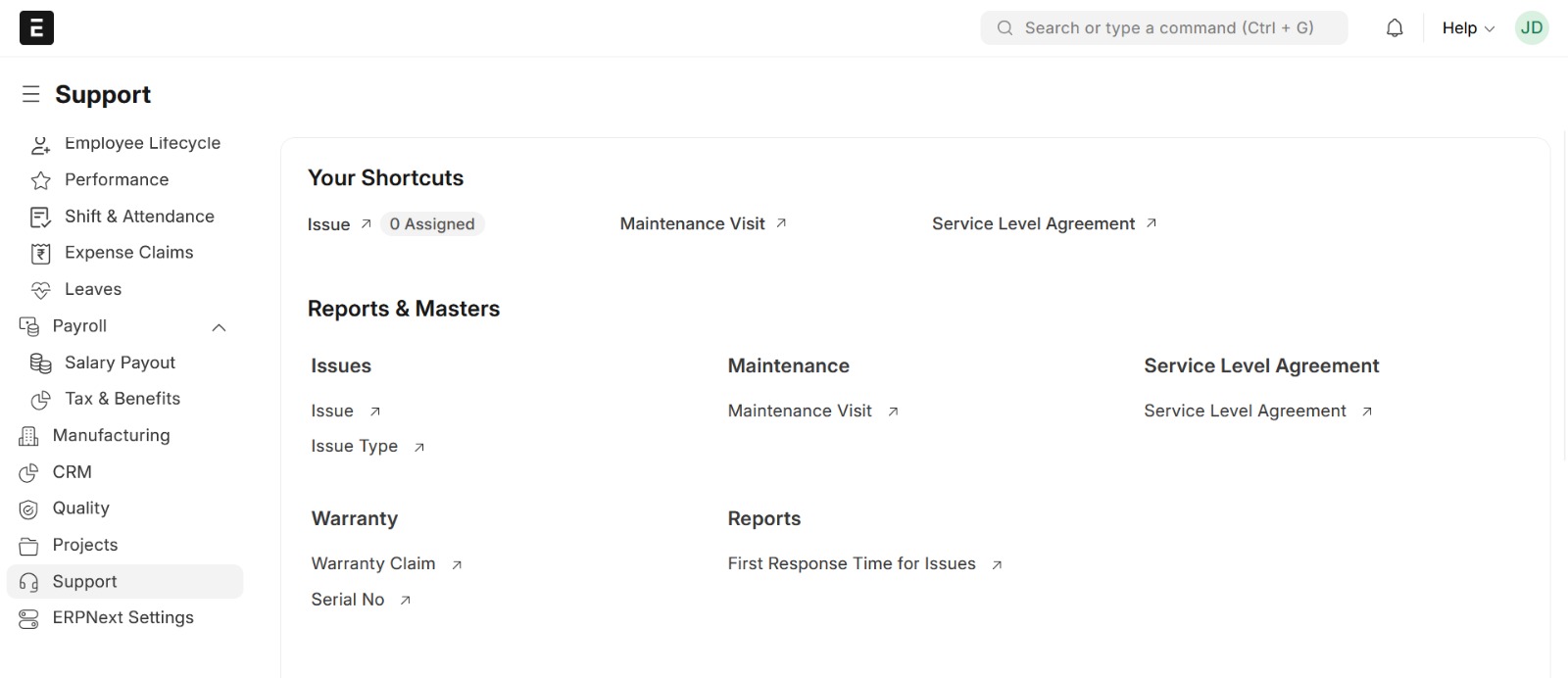Open First Response Time for Issues report

(852, 564)
